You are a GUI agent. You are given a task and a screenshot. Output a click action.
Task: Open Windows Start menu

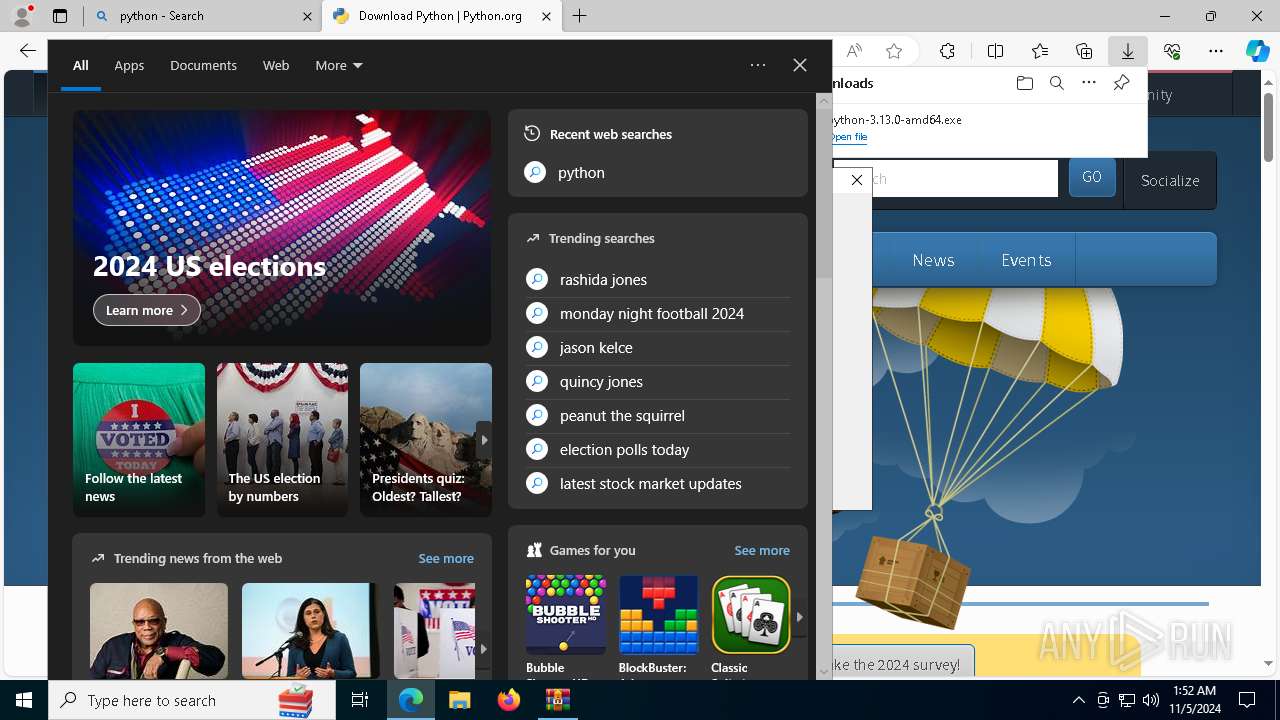point(24,700)
